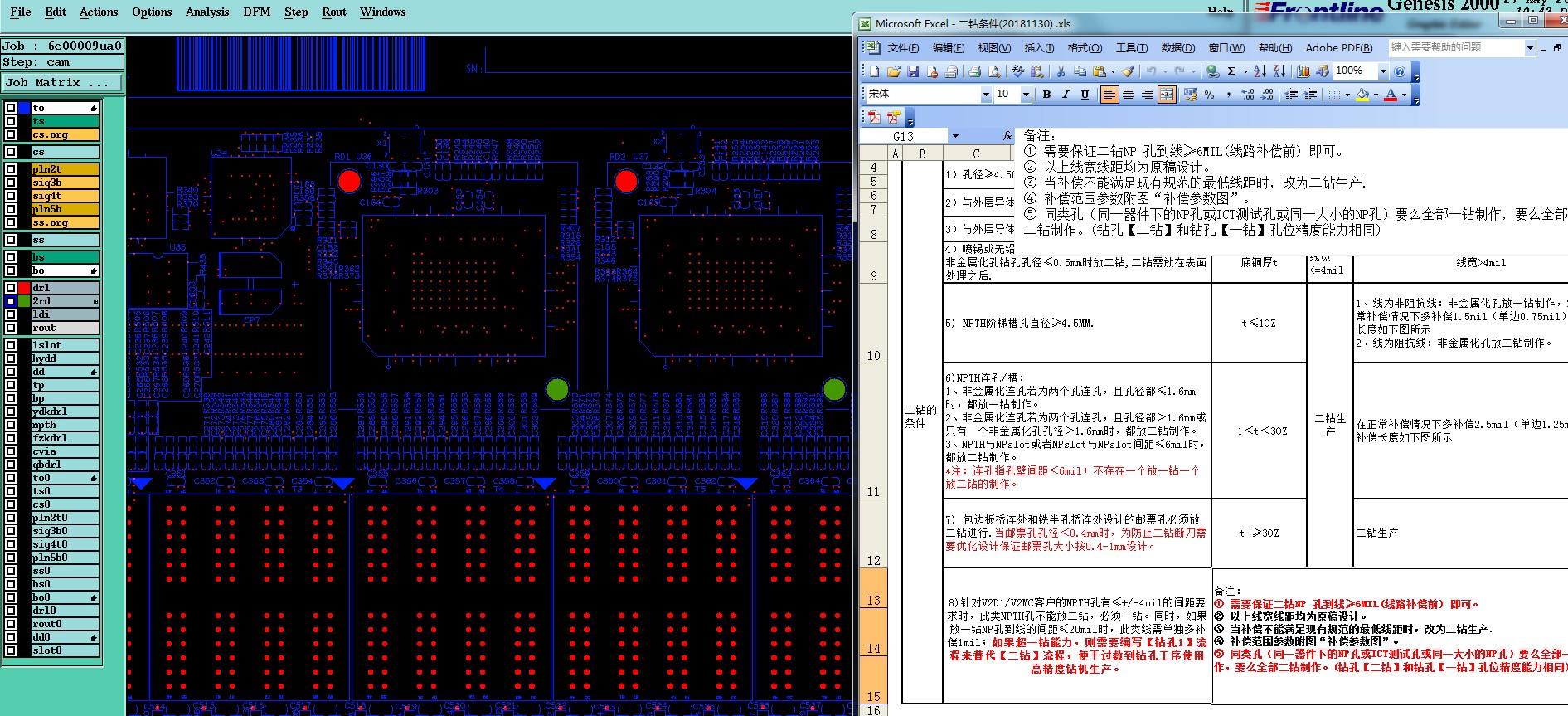Click the New workbook icon in Excel
Viewport: 1568px width, 716px height.
[x=874, y=71]
